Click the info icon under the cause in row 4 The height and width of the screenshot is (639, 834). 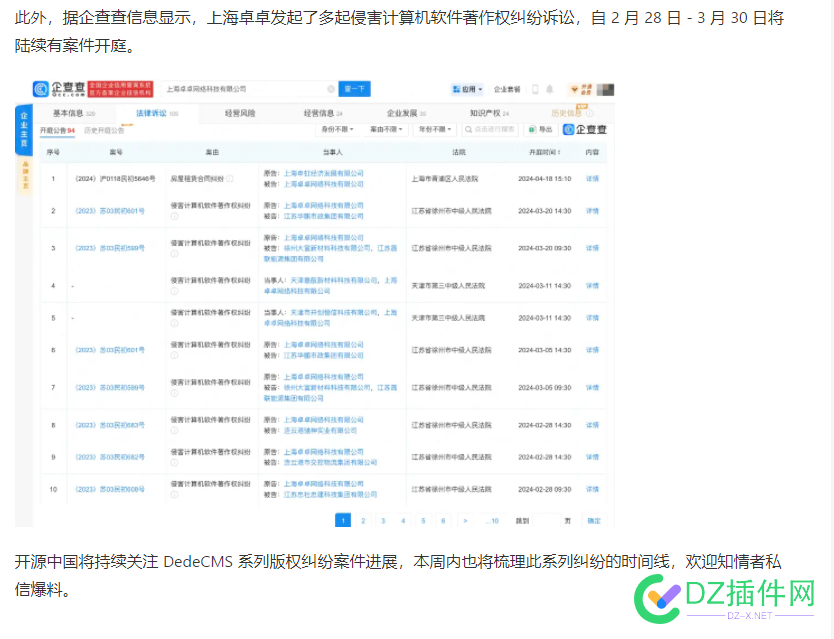tap(174, 291)
